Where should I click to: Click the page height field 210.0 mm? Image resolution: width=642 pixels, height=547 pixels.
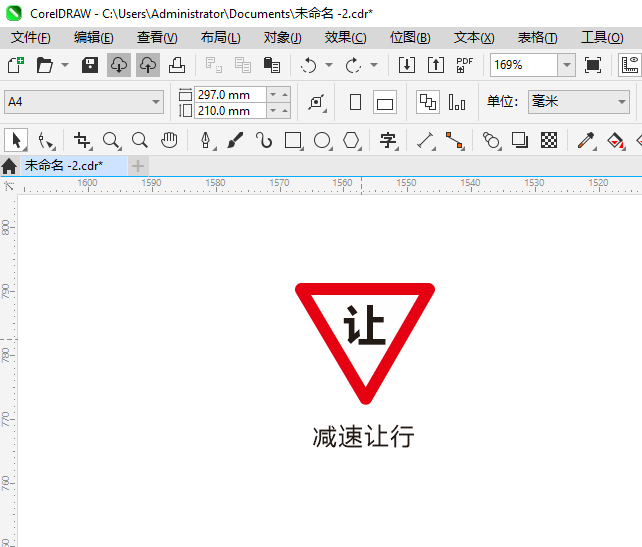230,111
